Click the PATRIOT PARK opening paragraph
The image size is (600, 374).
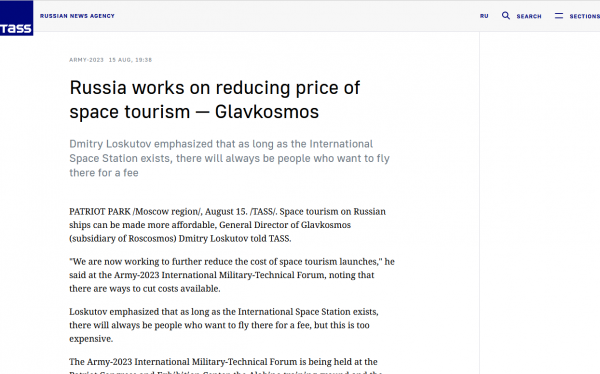tap(227, 225)
